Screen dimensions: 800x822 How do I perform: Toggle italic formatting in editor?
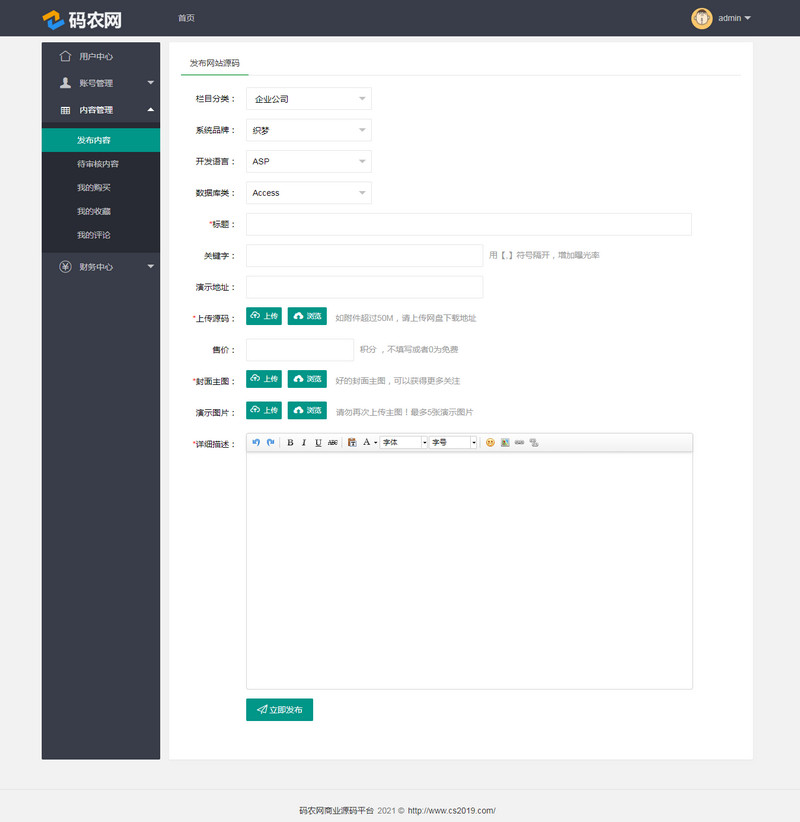304,442
